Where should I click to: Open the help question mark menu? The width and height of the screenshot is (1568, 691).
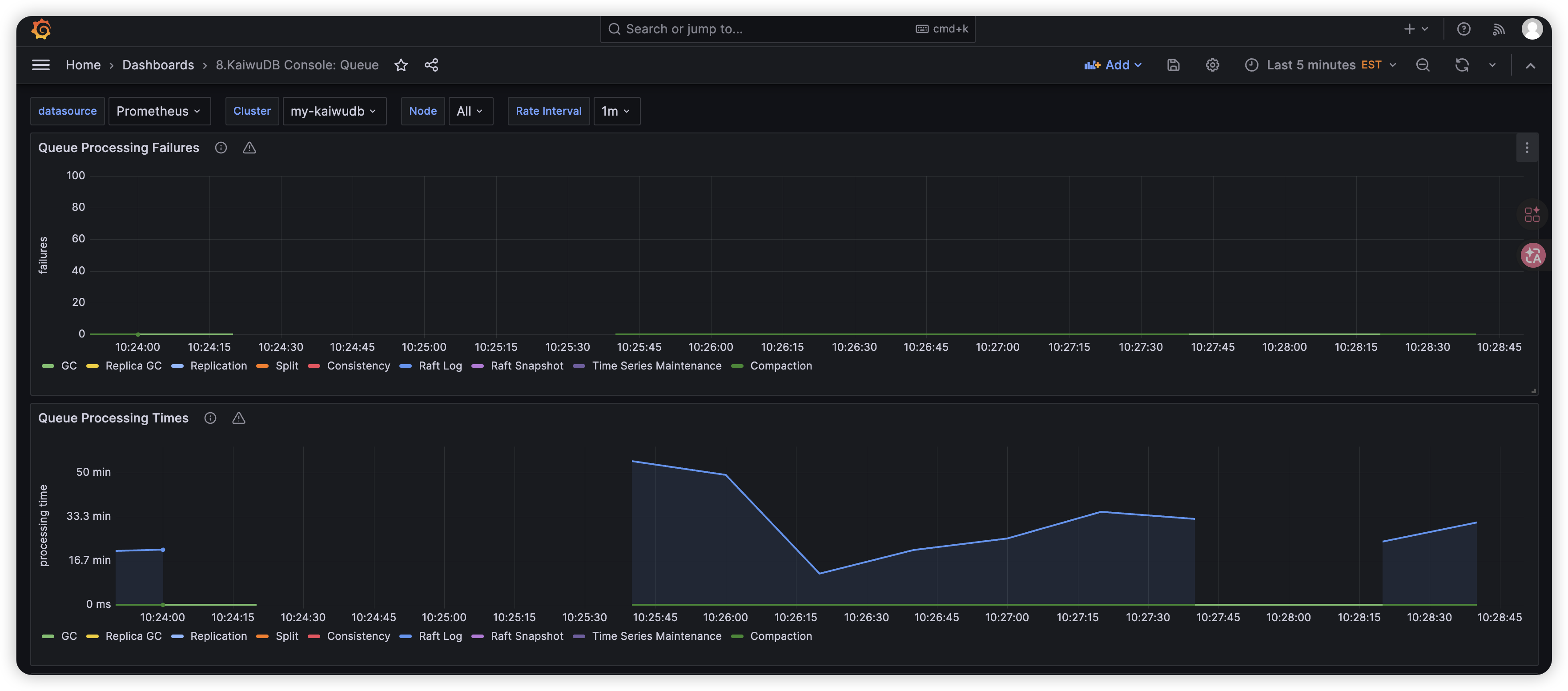pyautogui.click(x=1463, y=29)
